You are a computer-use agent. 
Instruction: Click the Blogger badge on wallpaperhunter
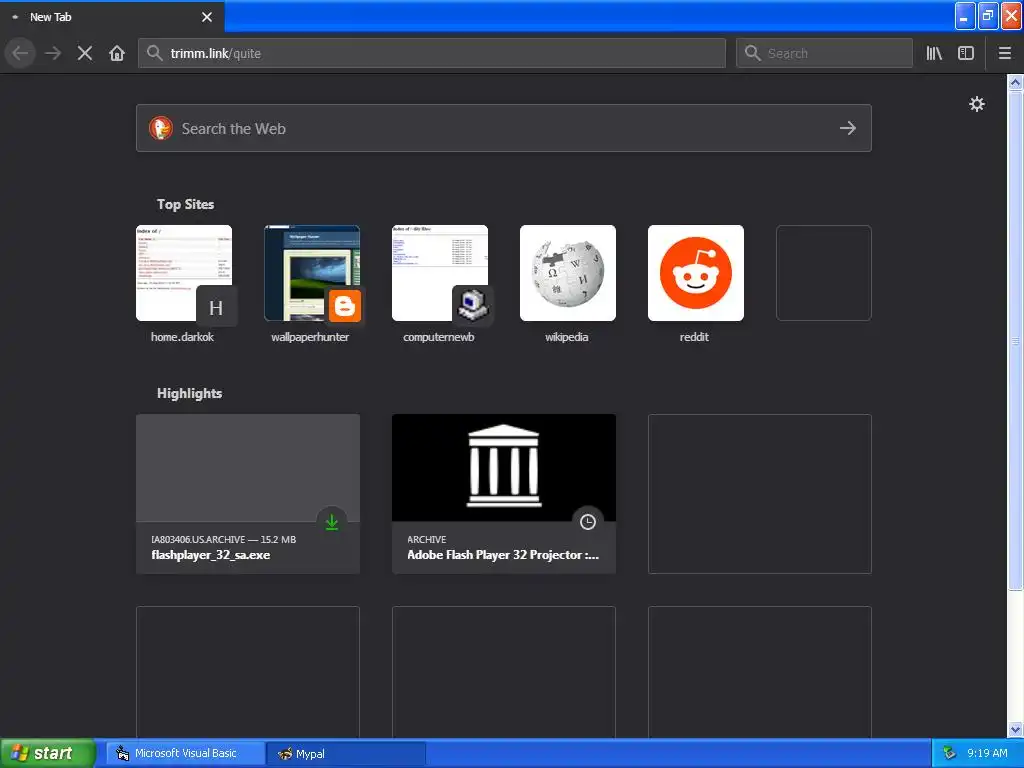click(x=344, y=306)
